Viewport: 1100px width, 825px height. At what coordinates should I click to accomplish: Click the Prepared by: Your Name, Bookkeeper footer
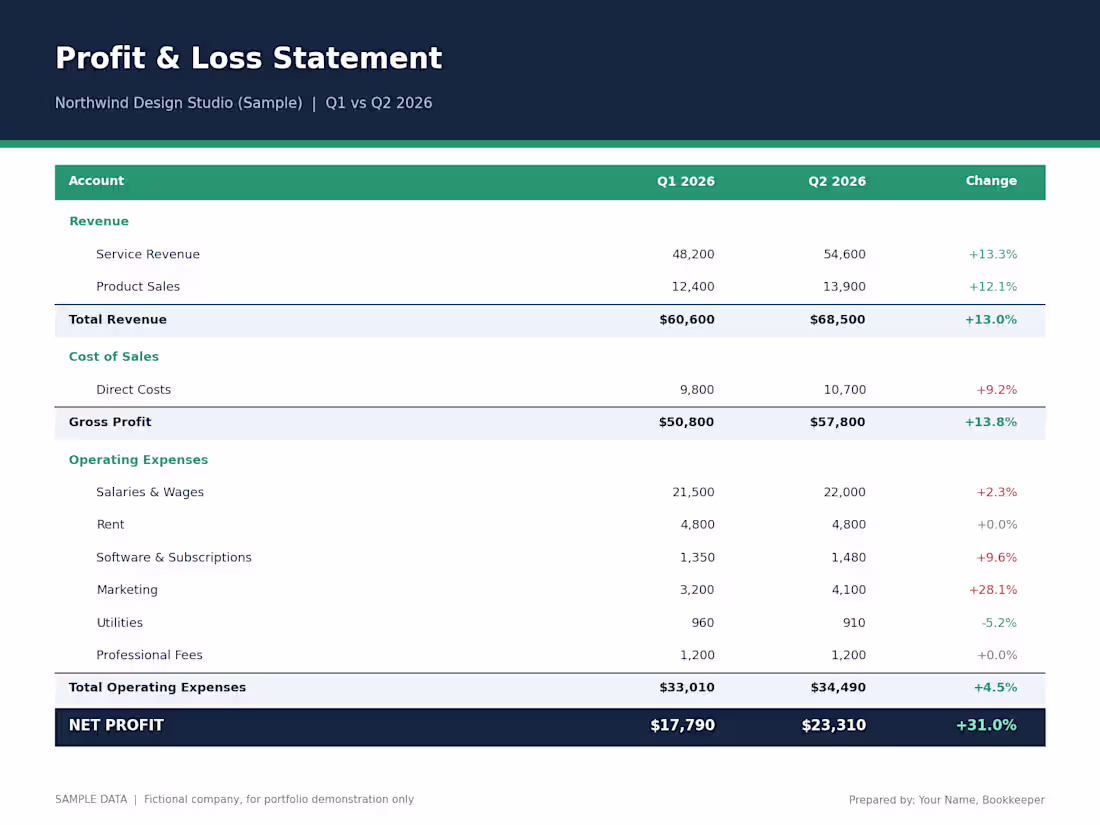(x=946, y=800)
